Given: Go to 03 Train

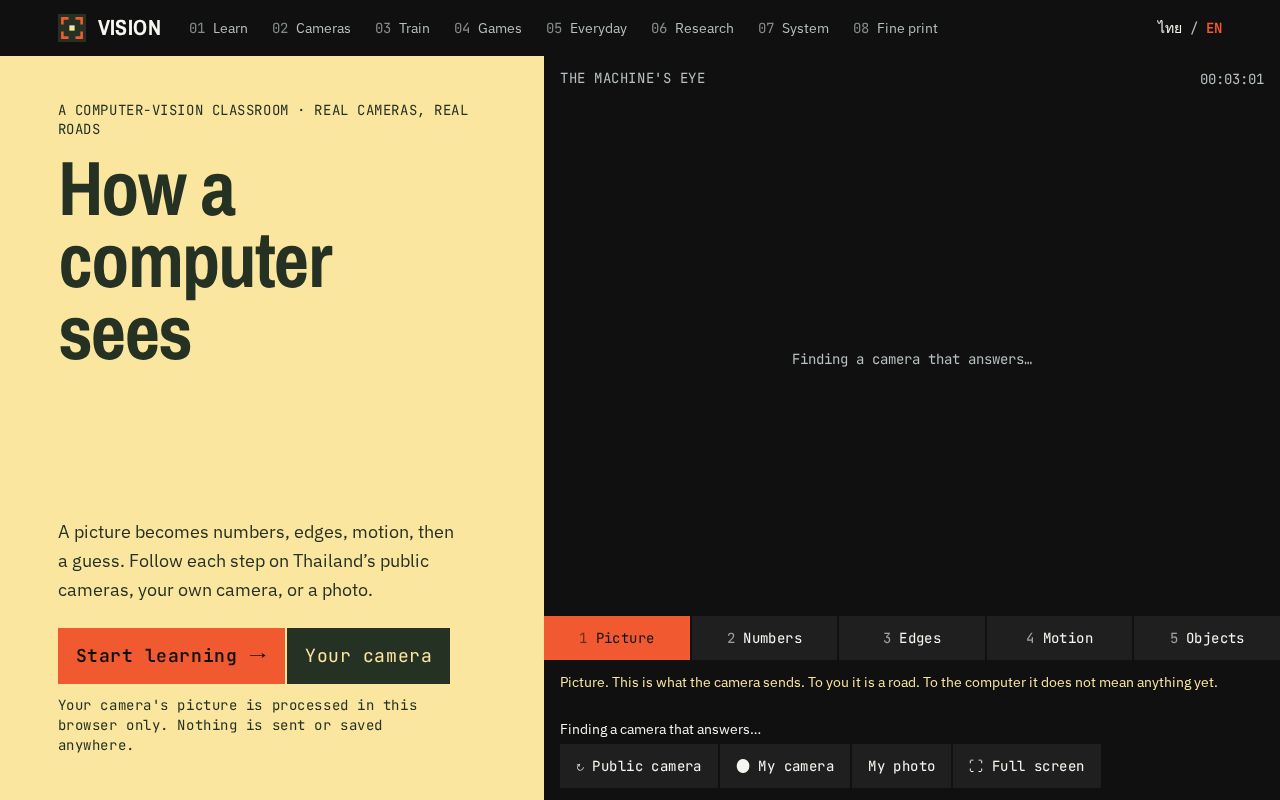Looking at the screenshot, I should pos(402,28).
